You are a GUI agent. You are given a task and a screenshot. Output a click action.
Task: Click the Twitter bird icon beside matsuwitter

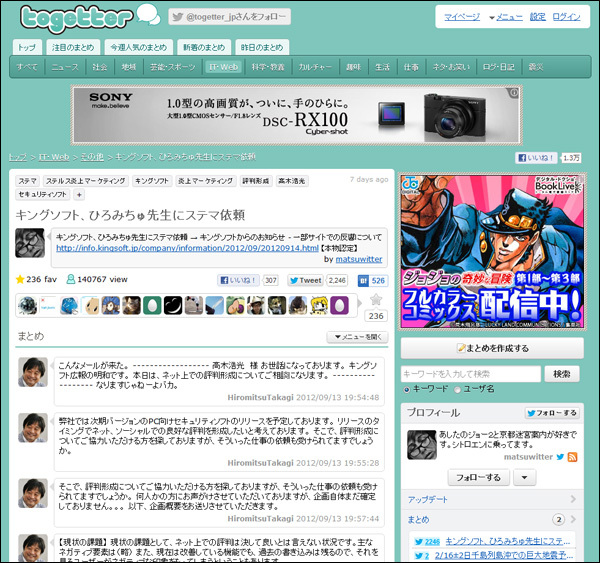(x=559, y=456)
